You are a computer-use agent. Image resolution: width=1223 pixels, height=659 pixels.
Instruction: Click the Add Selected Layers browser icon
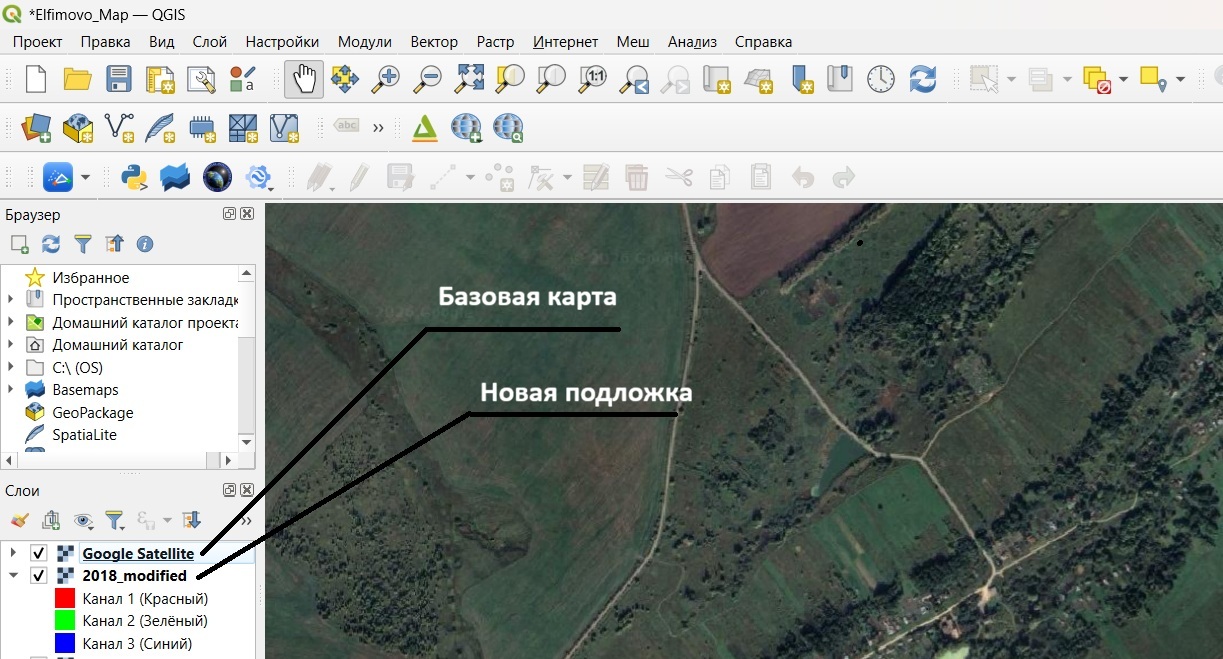click(x=20, y=243)
